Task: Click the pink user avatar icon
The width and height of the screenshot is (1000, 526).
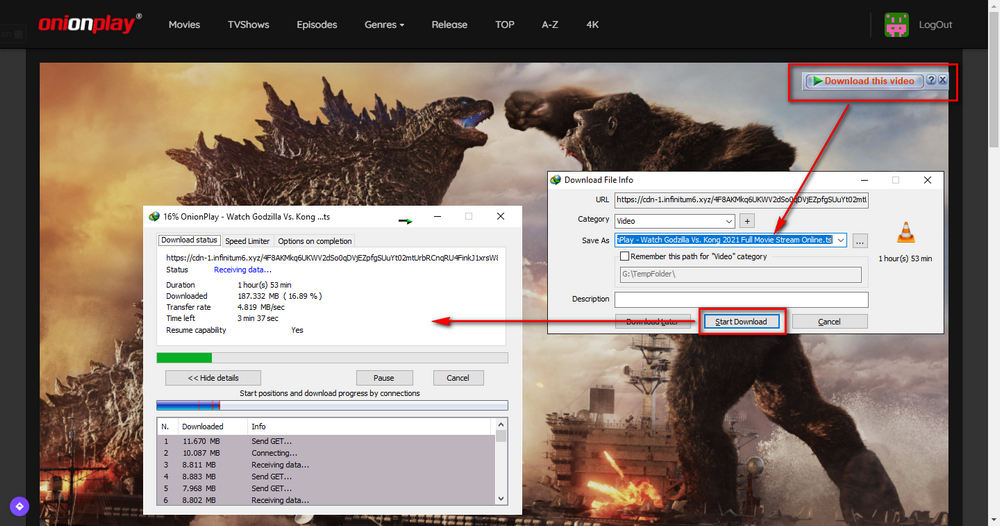Action: coord(896,25)
